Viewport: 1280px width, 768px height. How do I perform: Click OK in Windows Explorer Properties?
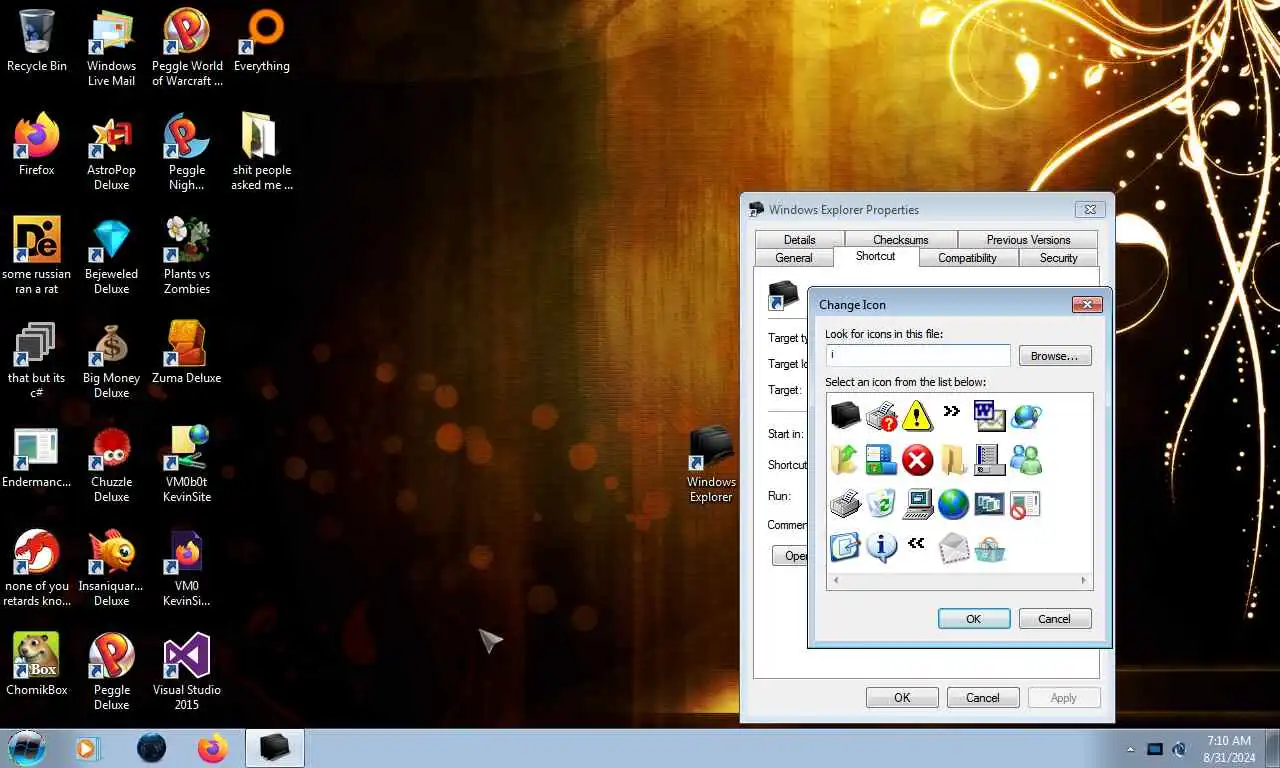(902, 698)
